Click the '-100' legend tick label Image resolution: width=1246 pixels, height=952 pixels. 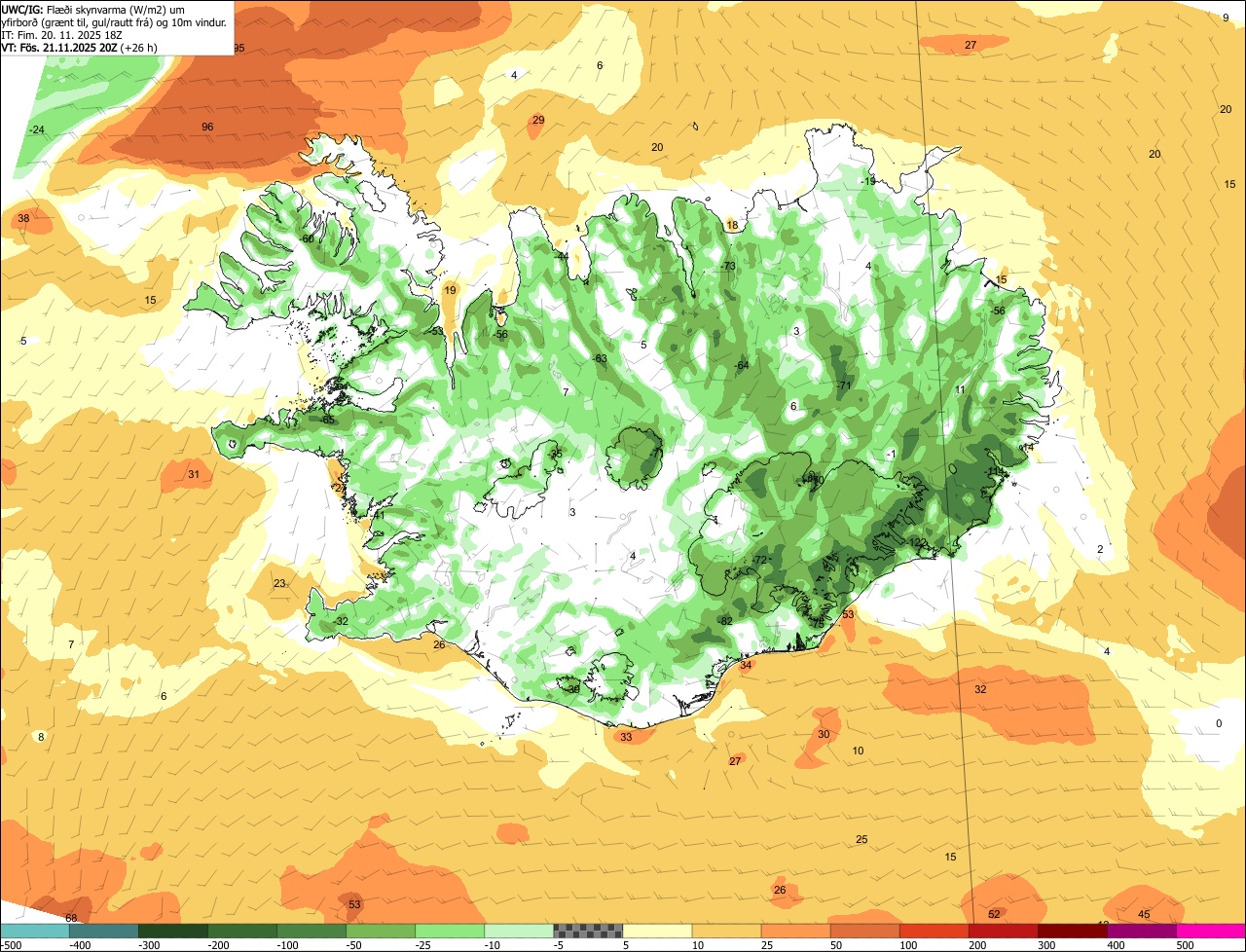288,945
